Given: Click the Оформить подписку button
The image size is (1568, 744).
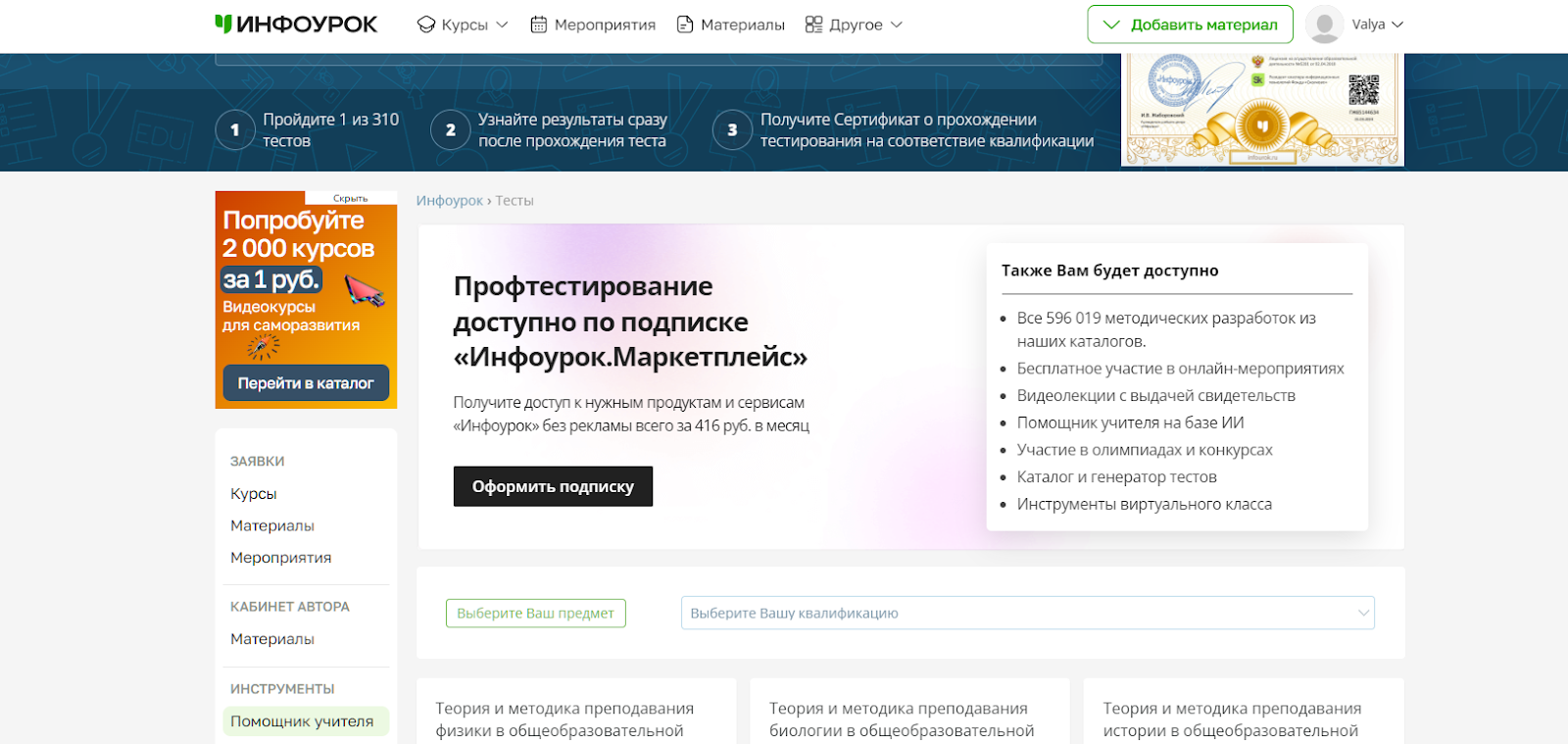Looking at the screenshot, I should pyautogui.click(x=553, y=486).
